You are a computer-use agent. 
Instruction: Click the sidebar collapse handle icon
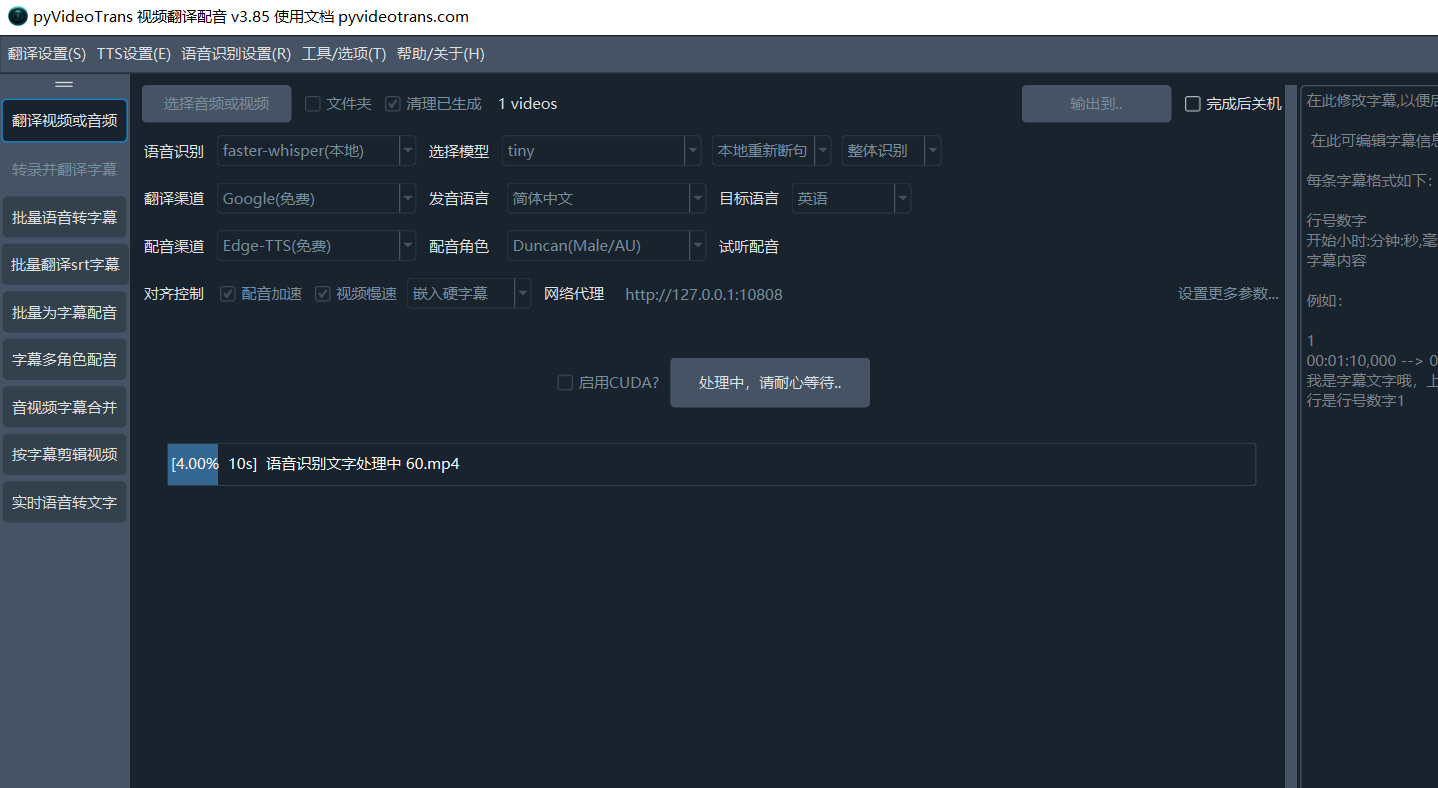(64, 84)
